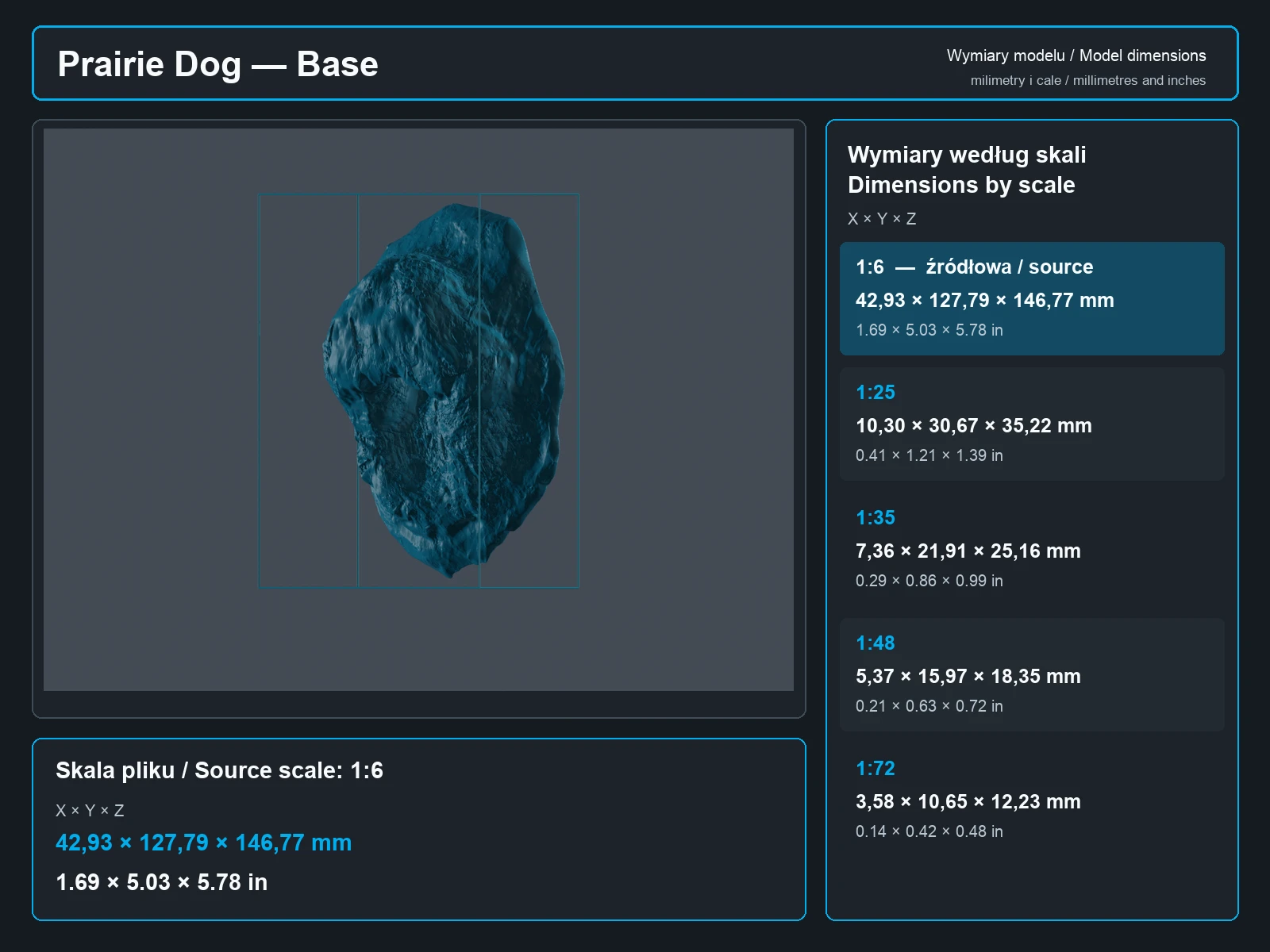
Task: Click the Skala pliku / Source scale: 1:6 heading
Action: coord(219,770)
